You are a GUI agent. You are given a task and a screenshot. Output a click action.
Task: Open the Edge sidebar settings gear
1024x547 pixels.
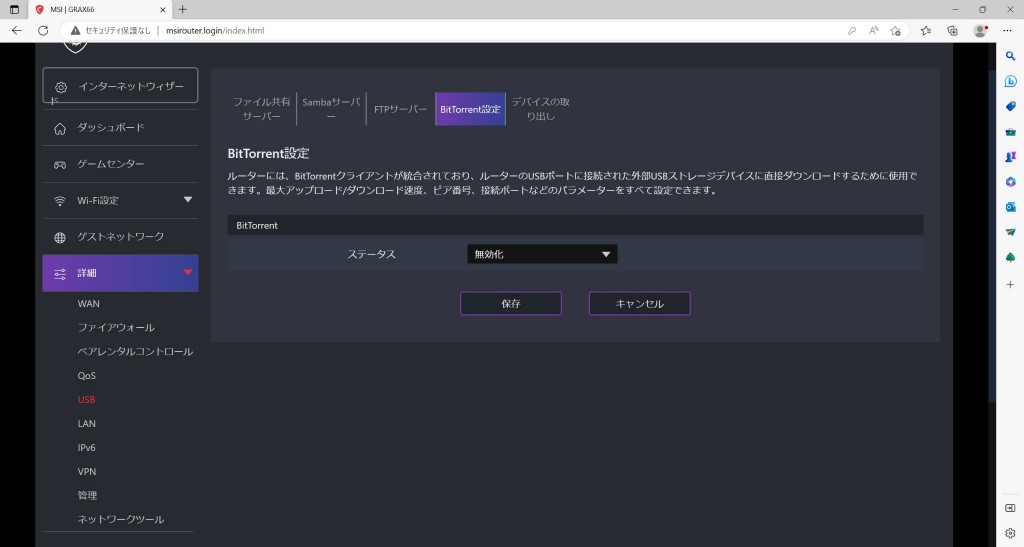[1010, 533]
